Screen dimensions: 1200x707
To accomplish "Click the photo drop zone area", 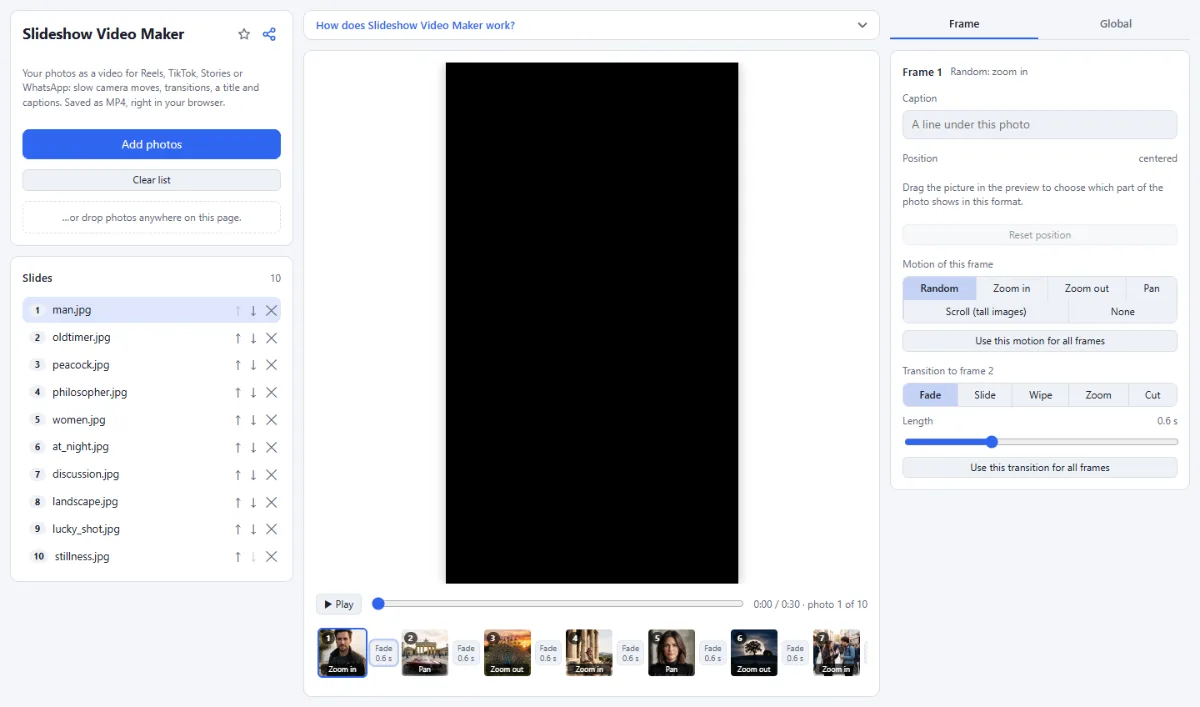I will coord(152,217).
